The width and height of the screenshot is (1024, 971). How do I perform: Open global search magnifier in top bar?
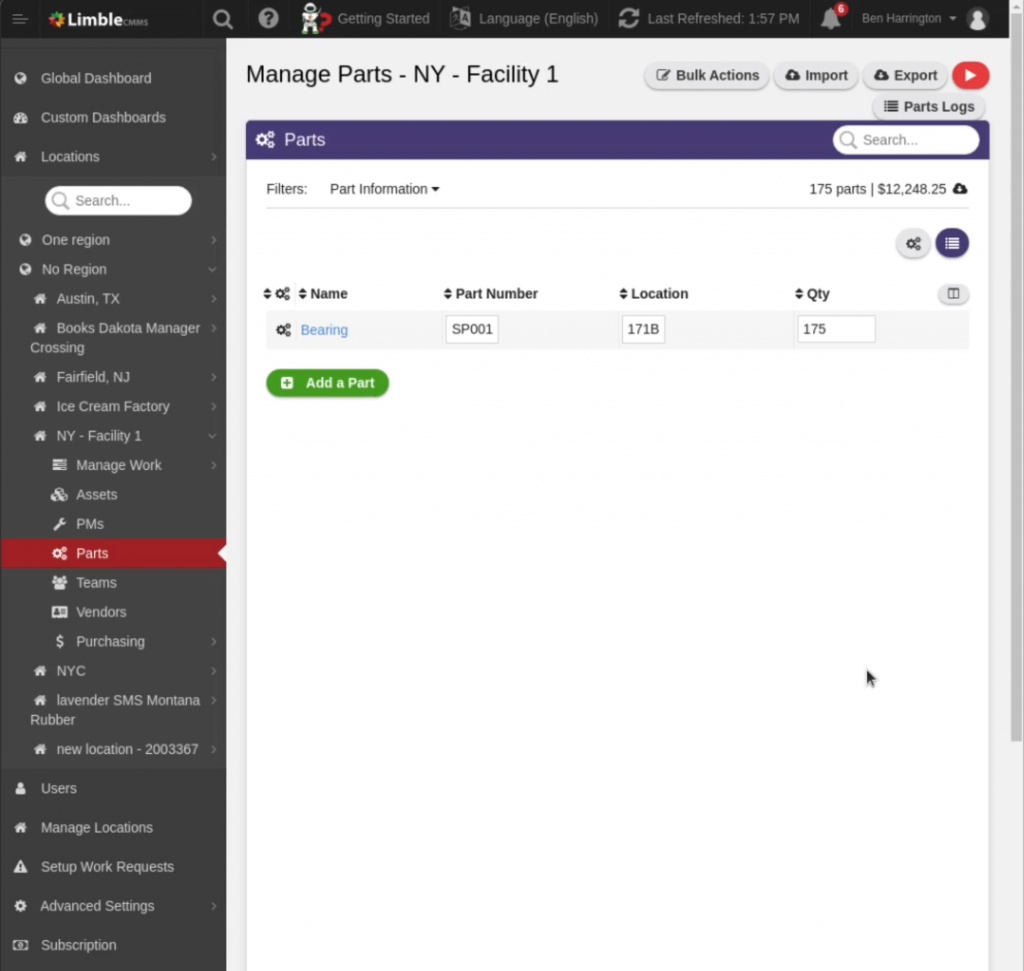[223, 19]
